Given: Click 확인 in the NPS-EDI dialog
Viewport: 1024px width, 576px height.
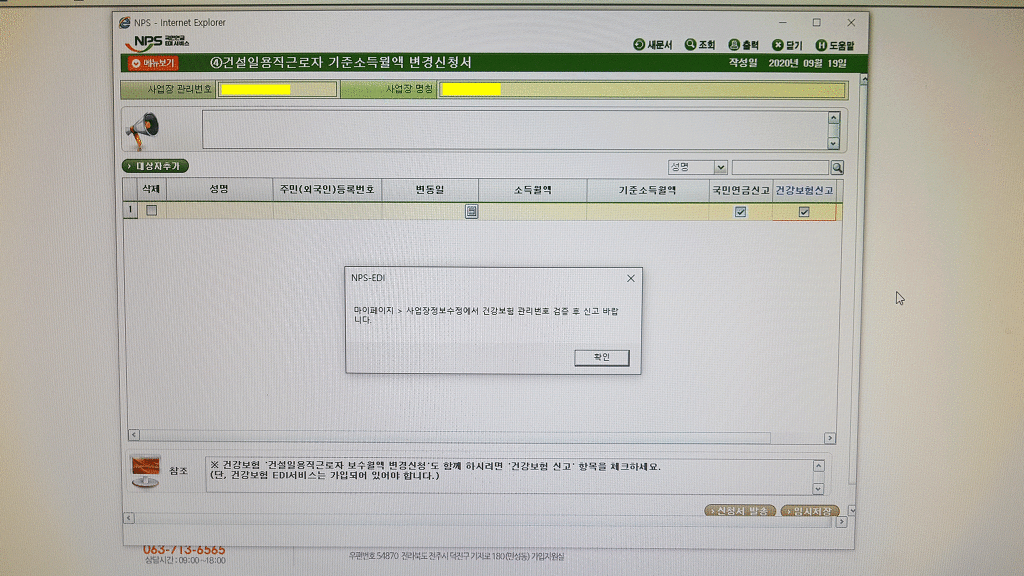Looking at the screenshot, I should pos(601,357).
